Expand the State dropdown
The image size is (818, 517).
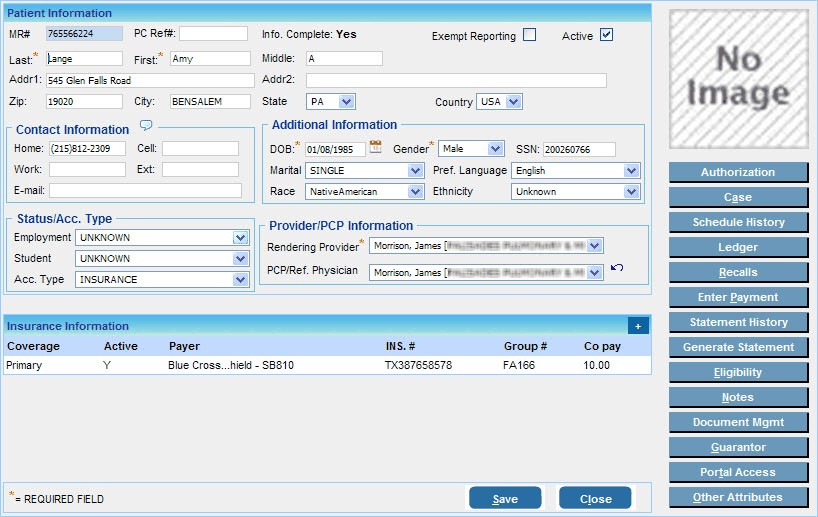coord(346,101)
